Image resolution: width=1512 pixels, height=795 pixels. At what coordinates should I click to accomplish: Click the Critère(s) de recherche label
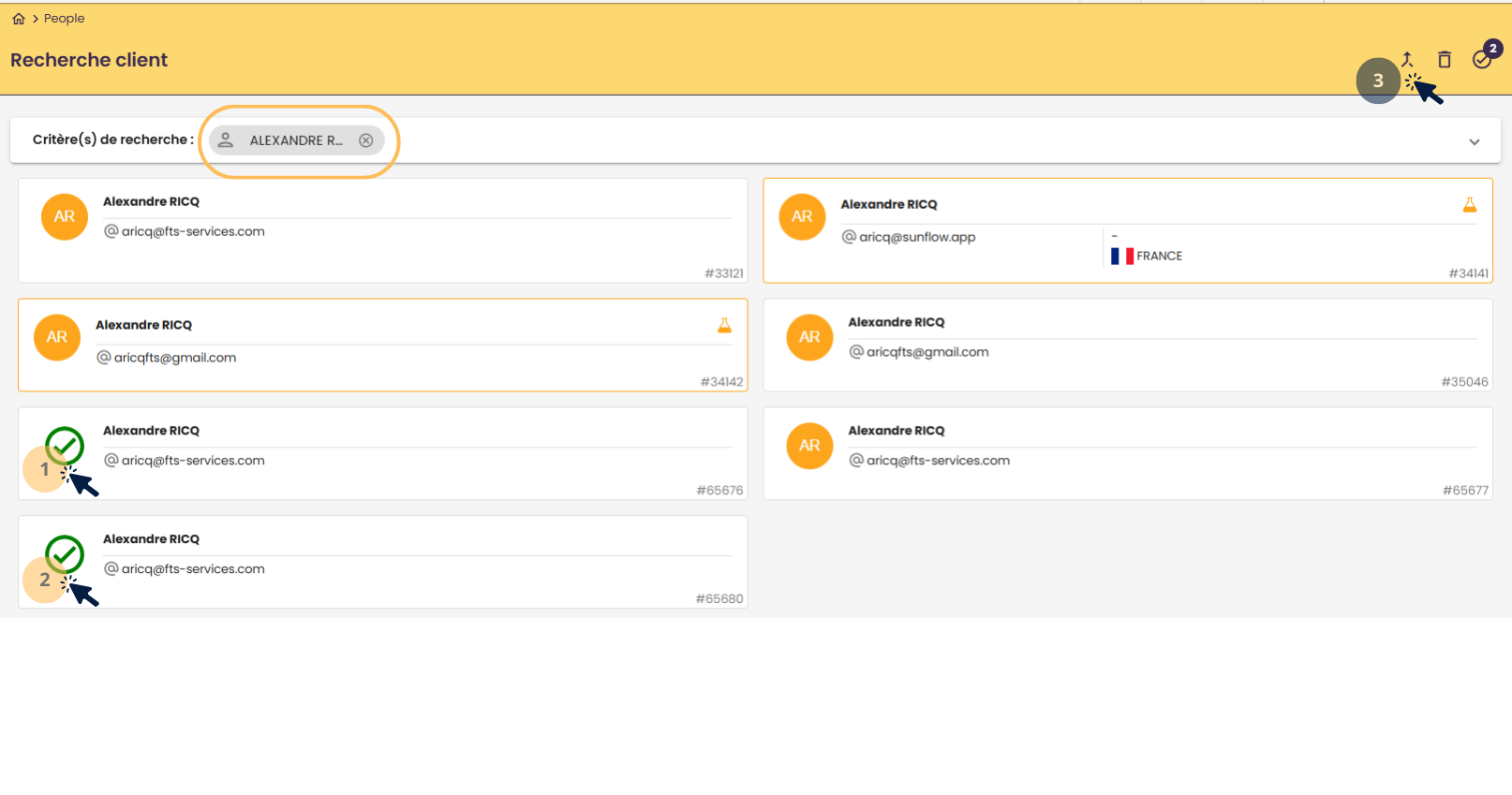113,140
